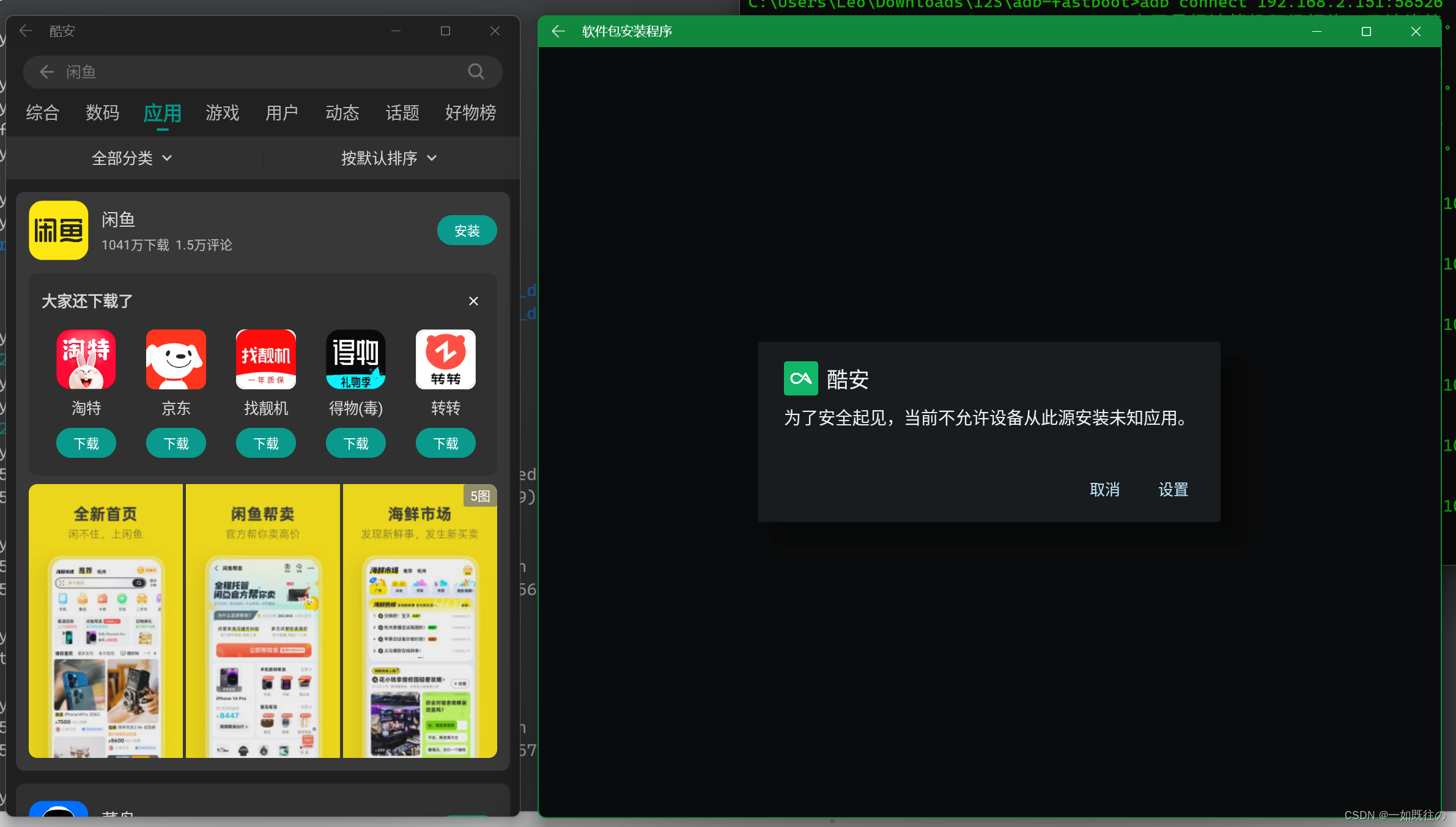This screenshot has height=827, width=1456.
Task: Click 下载 under 得物(毒)
Action: click(356, 443)
